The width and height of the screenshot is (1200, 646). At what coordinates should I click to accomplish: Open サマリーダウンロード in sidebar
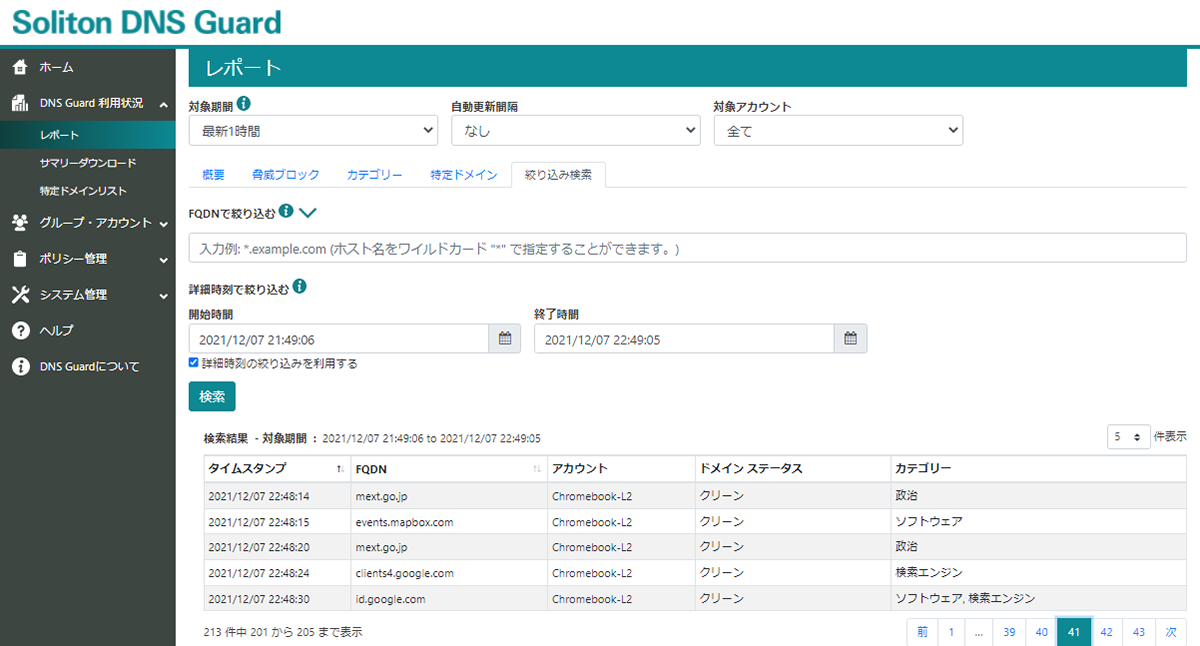[x=88, y=163]
